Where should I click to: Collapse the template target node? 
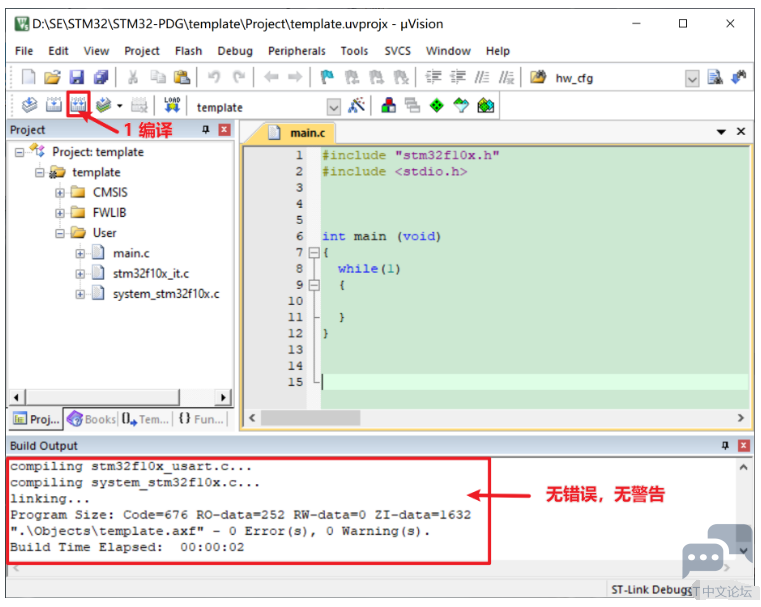coord(40,173)
